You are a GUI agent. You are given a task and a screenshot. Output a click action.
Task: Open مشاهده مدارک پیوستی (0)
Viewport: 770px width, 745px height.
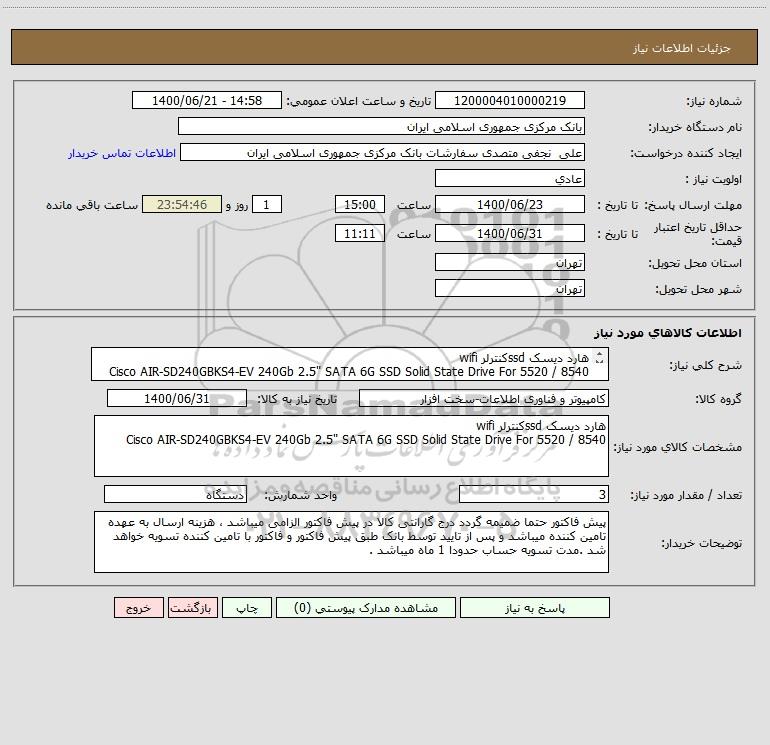pyautogui.click(x=366, y=607)
